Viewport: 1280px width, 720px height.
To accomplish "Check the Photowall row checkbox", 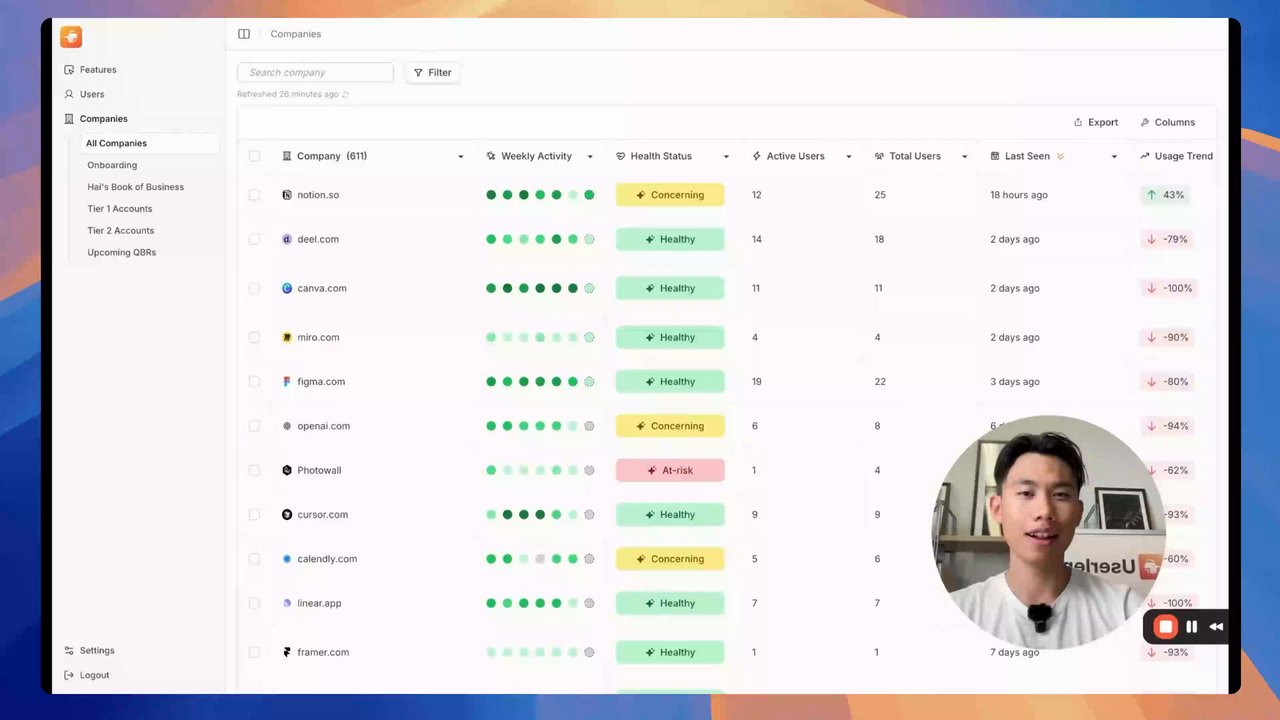I will [x=254, y=470].
